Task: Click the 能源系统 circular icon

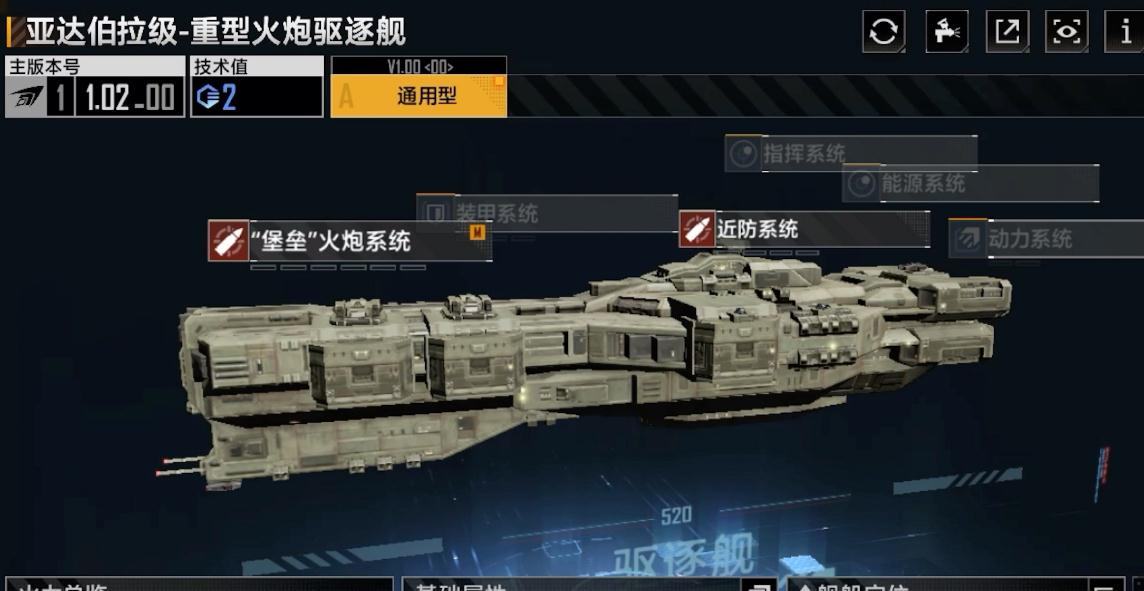Action: [862, 183]
